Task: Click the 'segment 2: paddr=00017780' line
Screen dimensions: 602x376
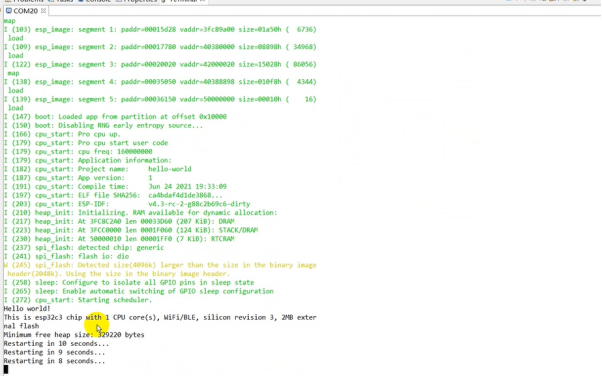Action: tap(160, 46)
